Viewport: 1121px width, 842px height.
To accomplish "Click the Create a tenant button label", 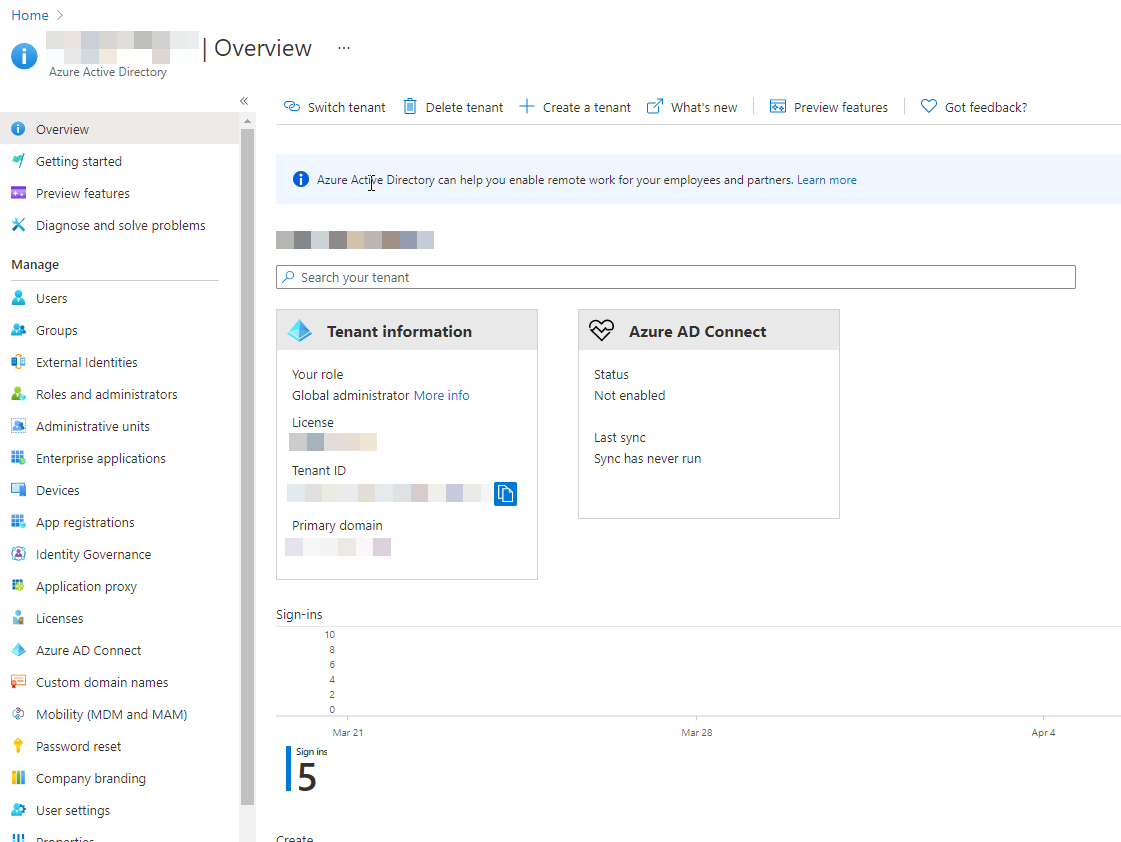I will click(x=586, y=107).
